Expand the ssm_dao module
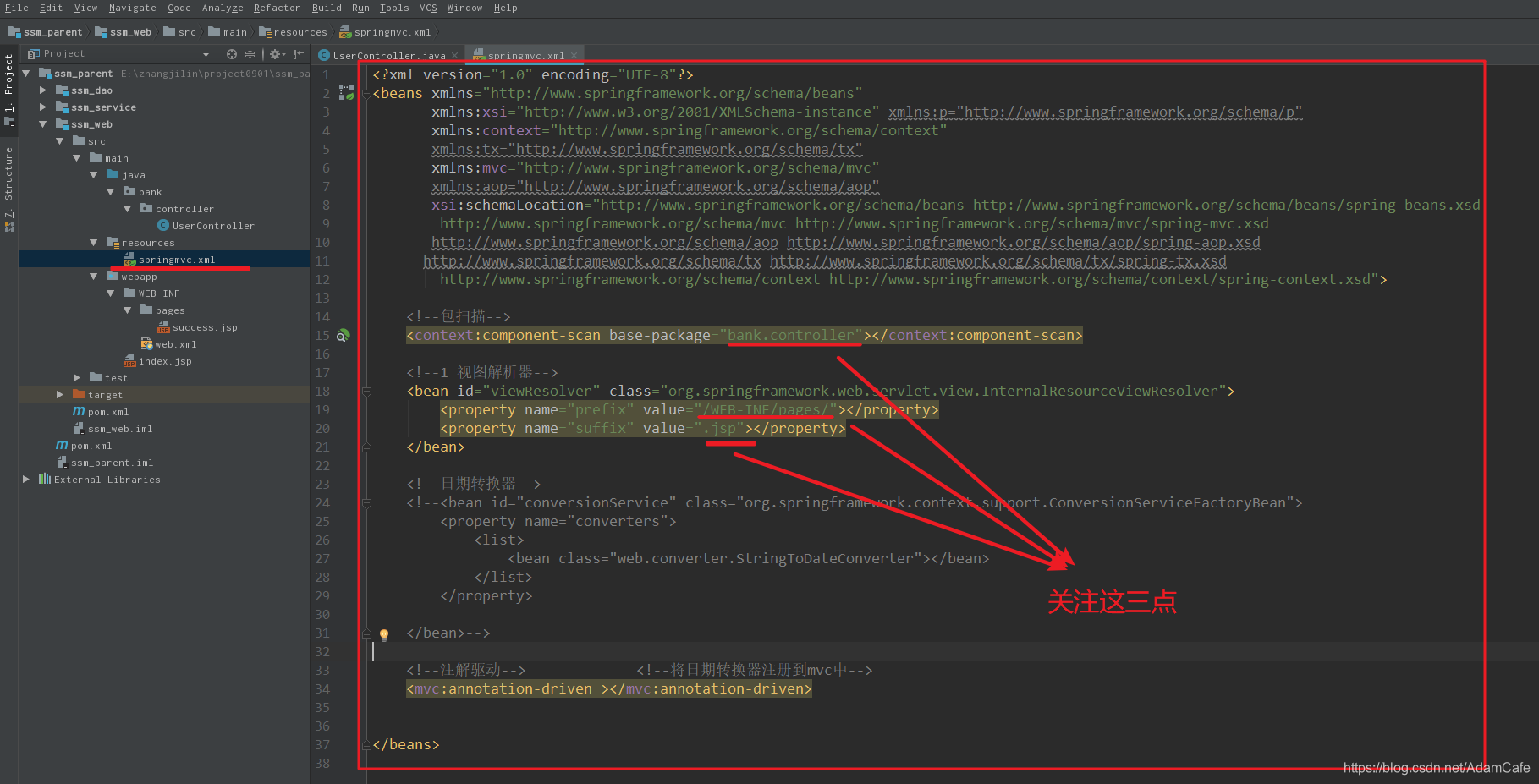 43,90
